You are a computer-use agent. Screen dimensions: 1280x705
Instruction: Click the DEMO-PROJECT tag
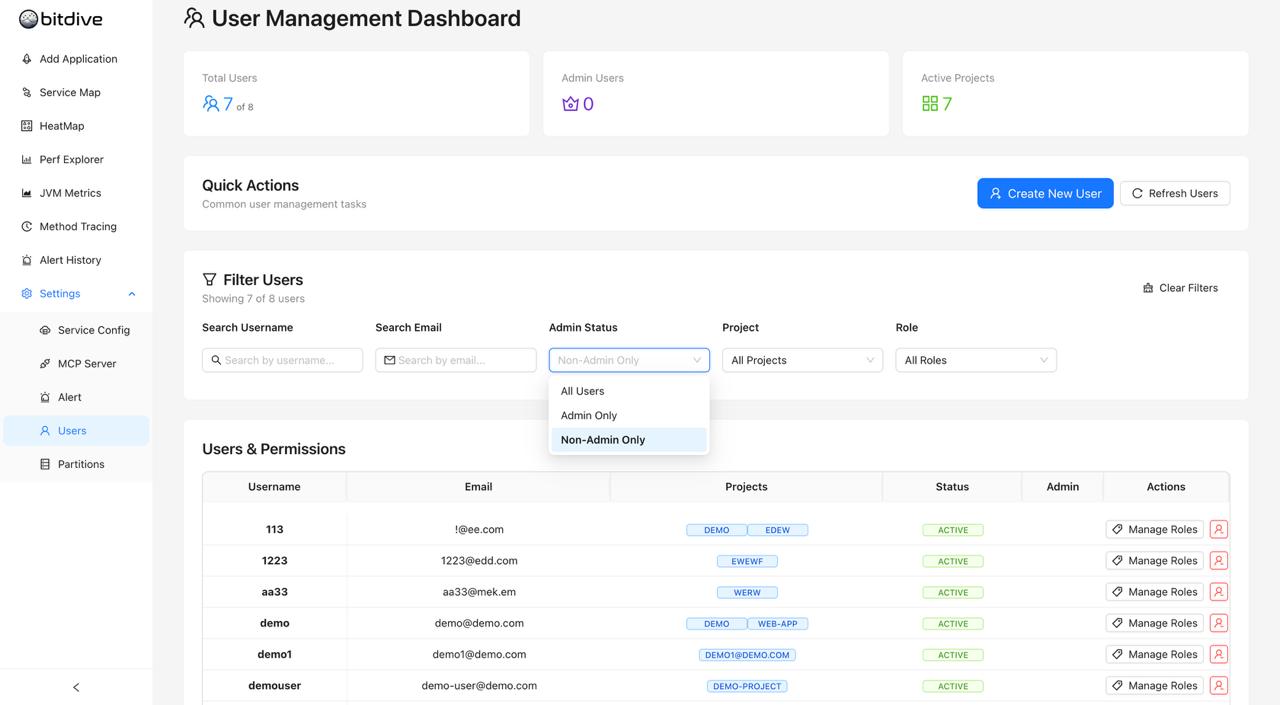coord(747,686)
